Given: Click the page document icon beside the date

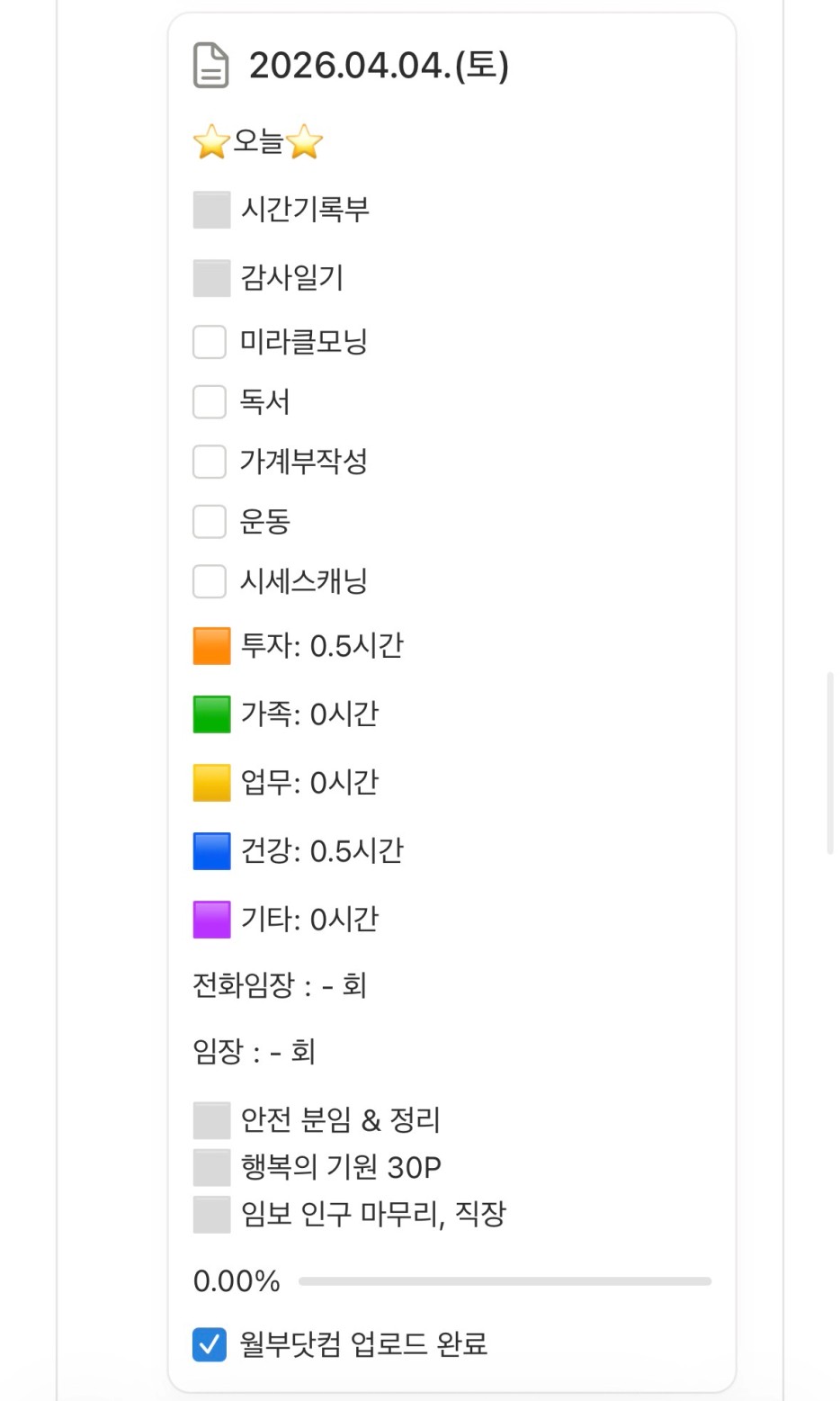Looking at the screenshot, I should (x=211, y=66).
